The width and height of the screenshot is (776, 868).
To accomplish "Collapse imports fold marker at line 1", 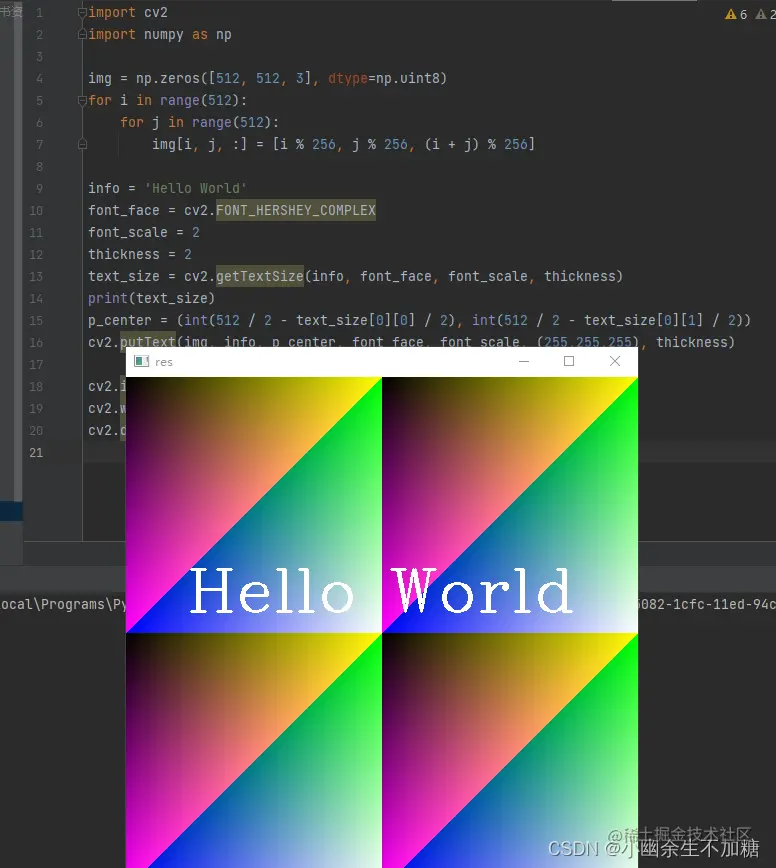I will coord(82,12).
